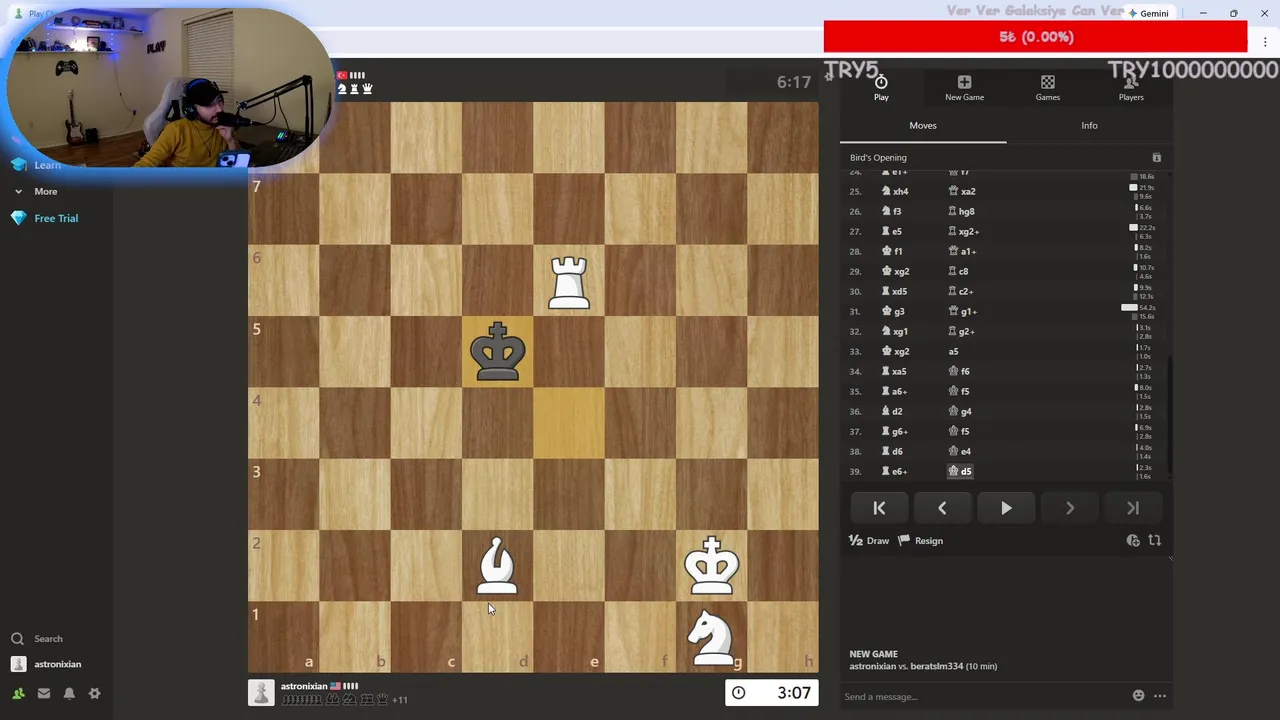1280x720 pixels.
Task: Go forward one move
Action: [x=1070, y=508]
